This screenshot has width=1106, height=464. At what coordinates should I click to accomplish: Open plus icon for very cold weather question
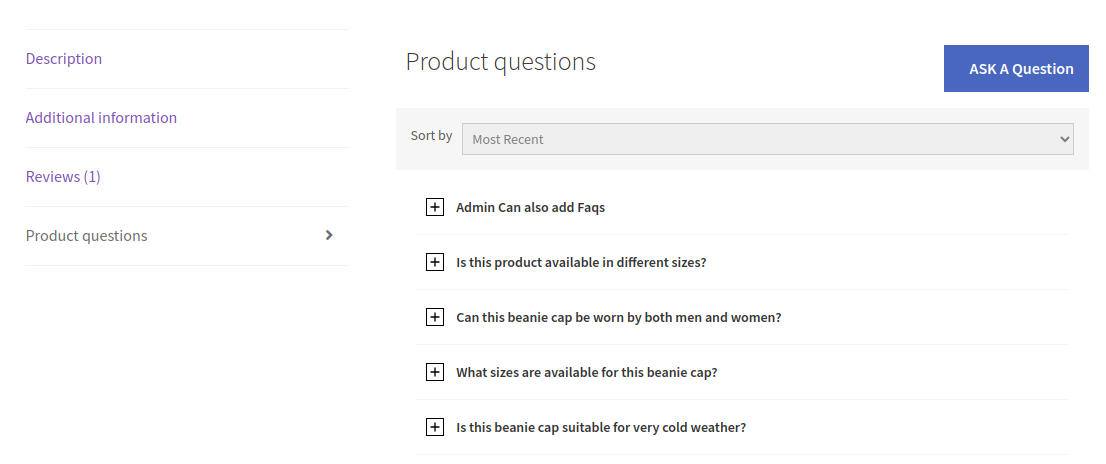click(x=434, y=427)
